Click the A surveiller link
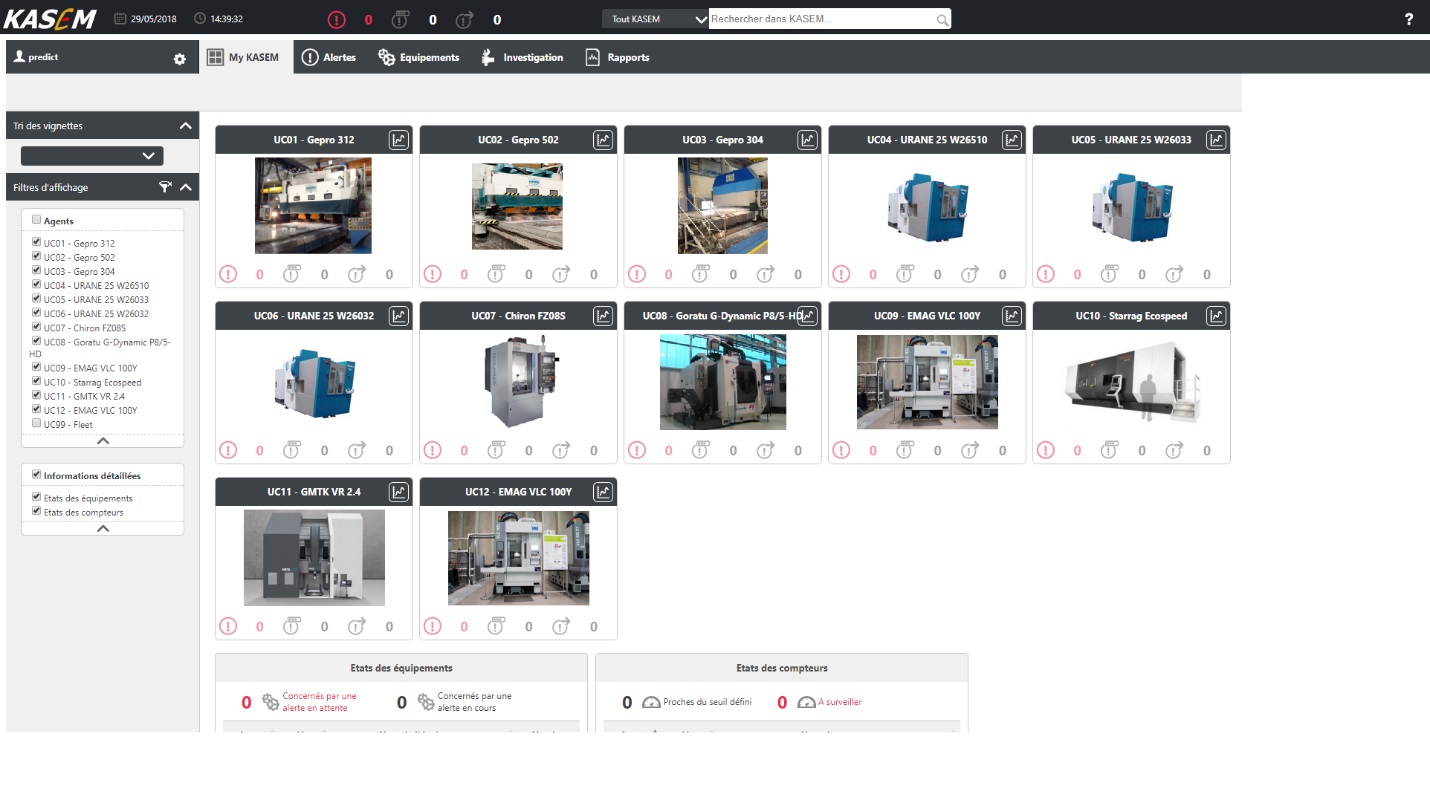1430x800 pixels. point(839,702)
